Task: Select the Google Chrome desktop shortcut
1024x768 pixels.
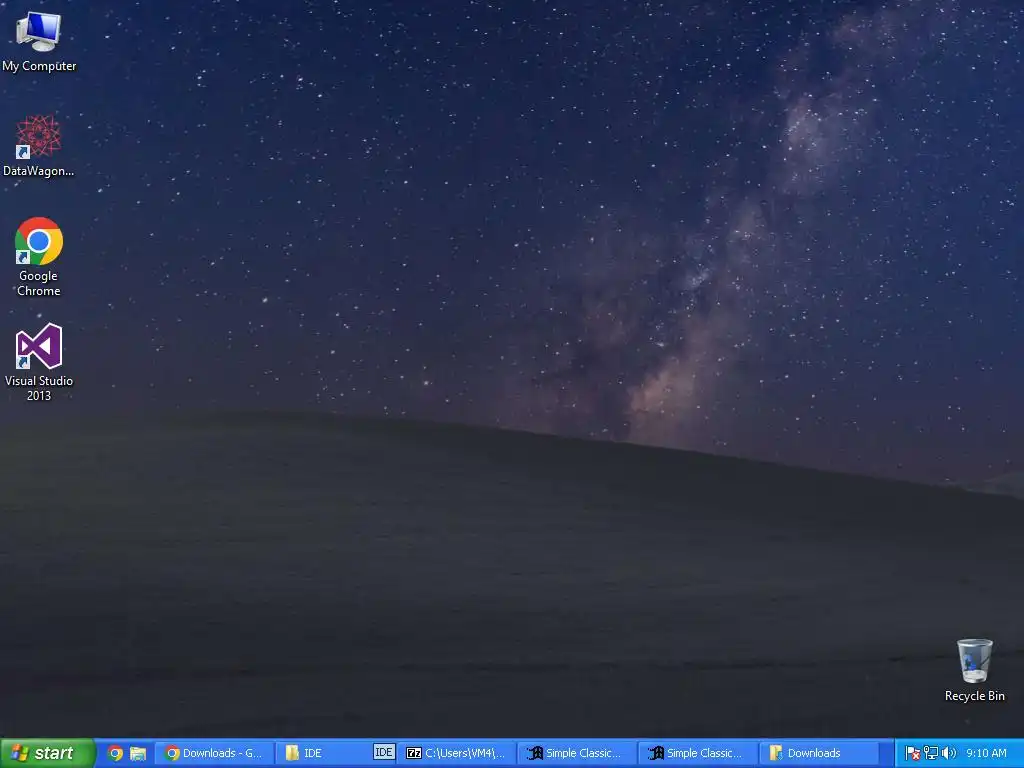Action: [39, 257]
